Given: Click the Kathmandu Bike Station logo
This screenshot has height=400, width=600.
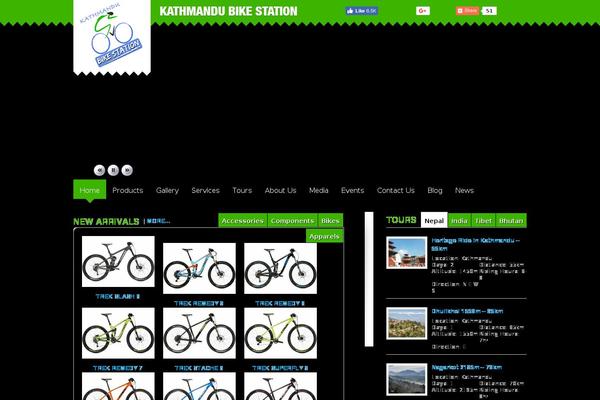Looking at the screenshot, I should 112,36.
